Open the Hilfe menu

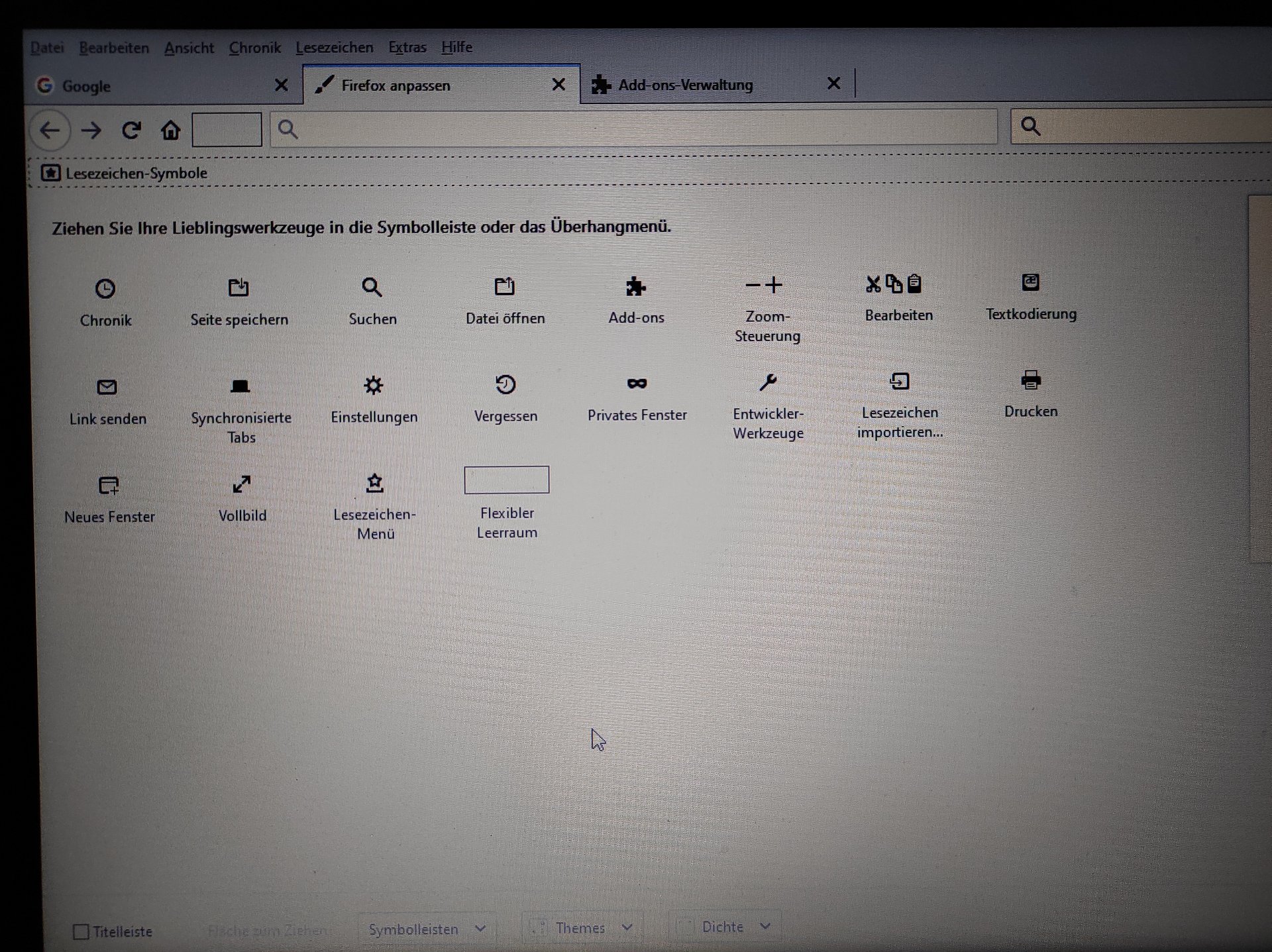[x=457, y=47]
